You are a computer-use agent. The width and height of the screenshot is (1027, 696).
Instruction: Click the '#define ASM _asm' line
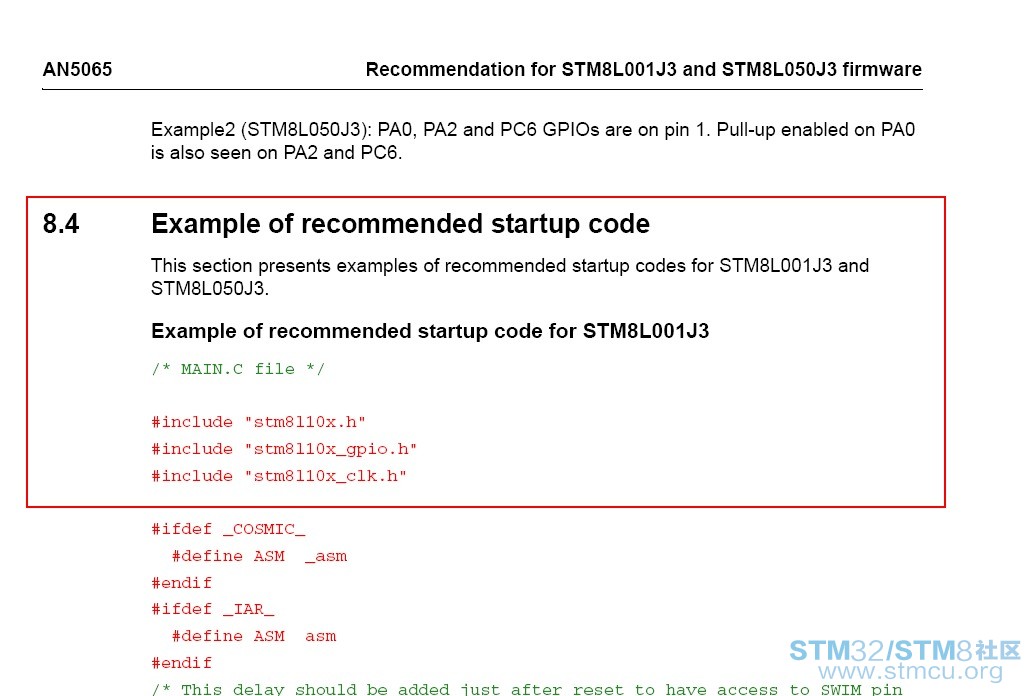point(259,556)
